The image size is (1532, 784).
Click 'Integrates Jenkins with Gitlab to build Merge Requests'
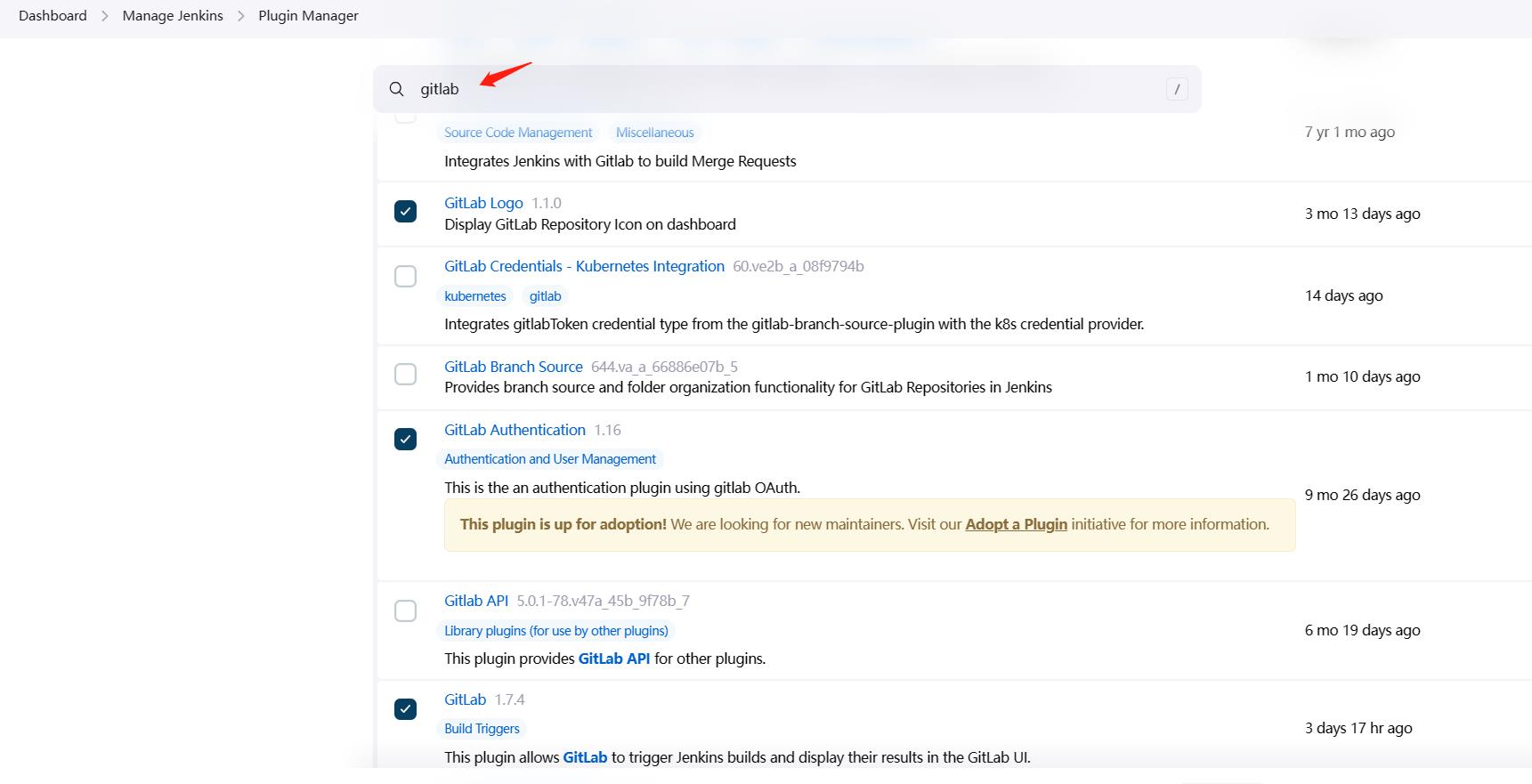tap(620, 161)
